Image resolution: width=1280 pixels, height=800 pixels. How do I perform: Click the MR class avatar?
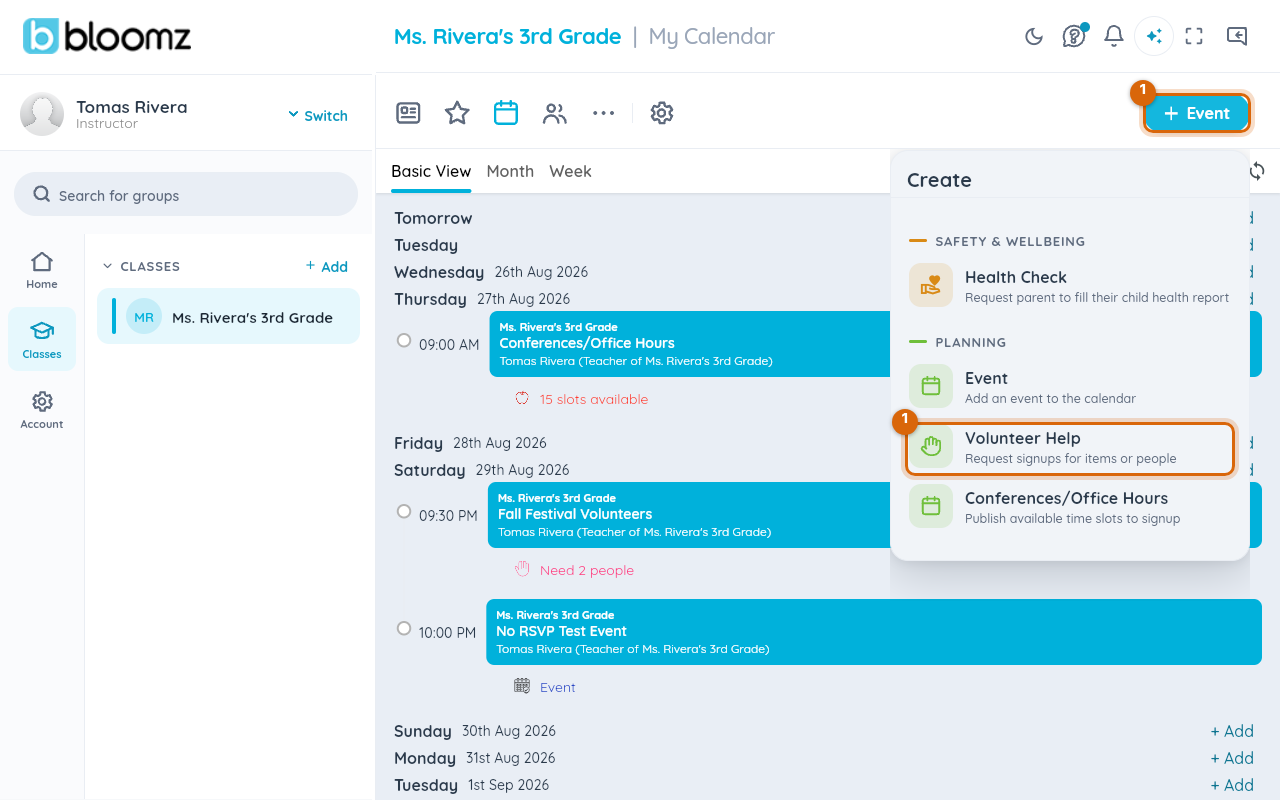click(x=144, y=317)
